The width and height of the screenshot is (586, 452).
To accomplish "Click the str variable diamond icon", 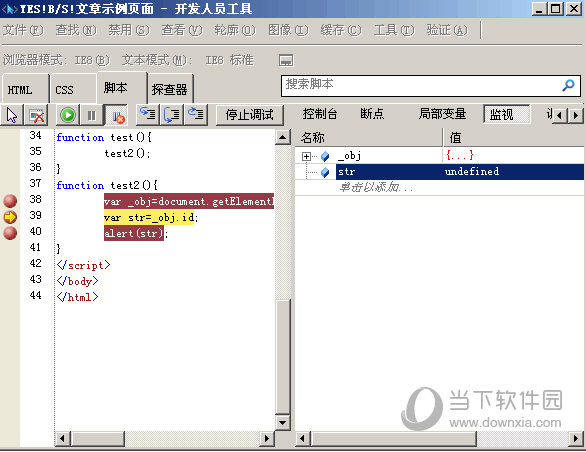I will pyautogui.click(x=325, y=172).
